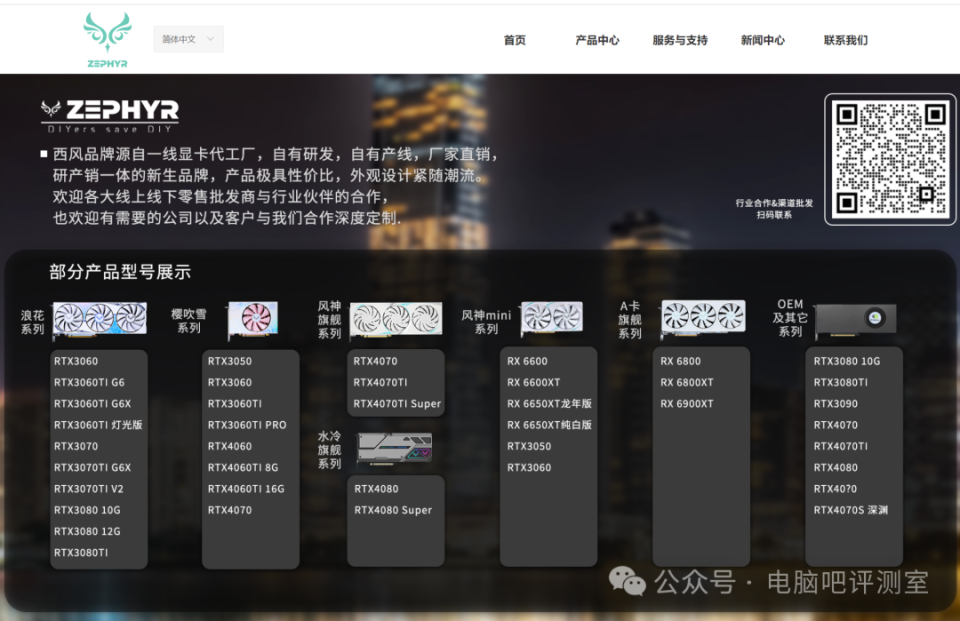Select the RTX3060TI 灯光版 entry

[x=98, y=425]
